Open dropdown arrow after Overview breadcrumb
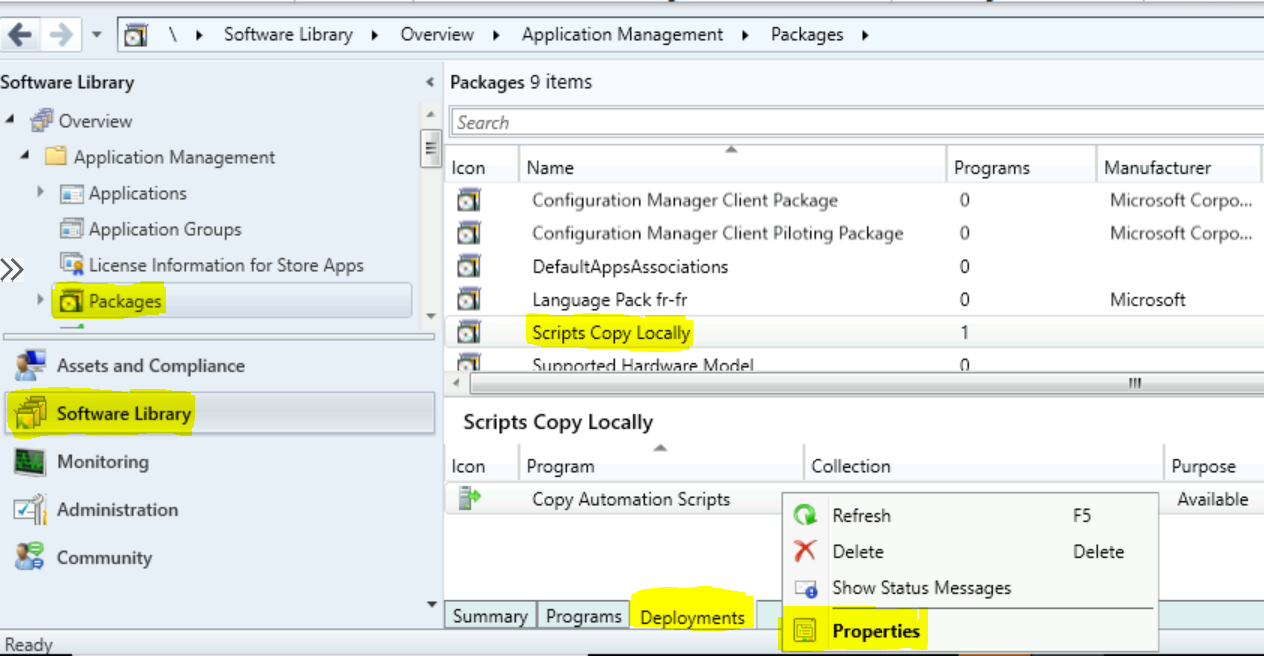 pyautogui.click(x=495, y=35)
